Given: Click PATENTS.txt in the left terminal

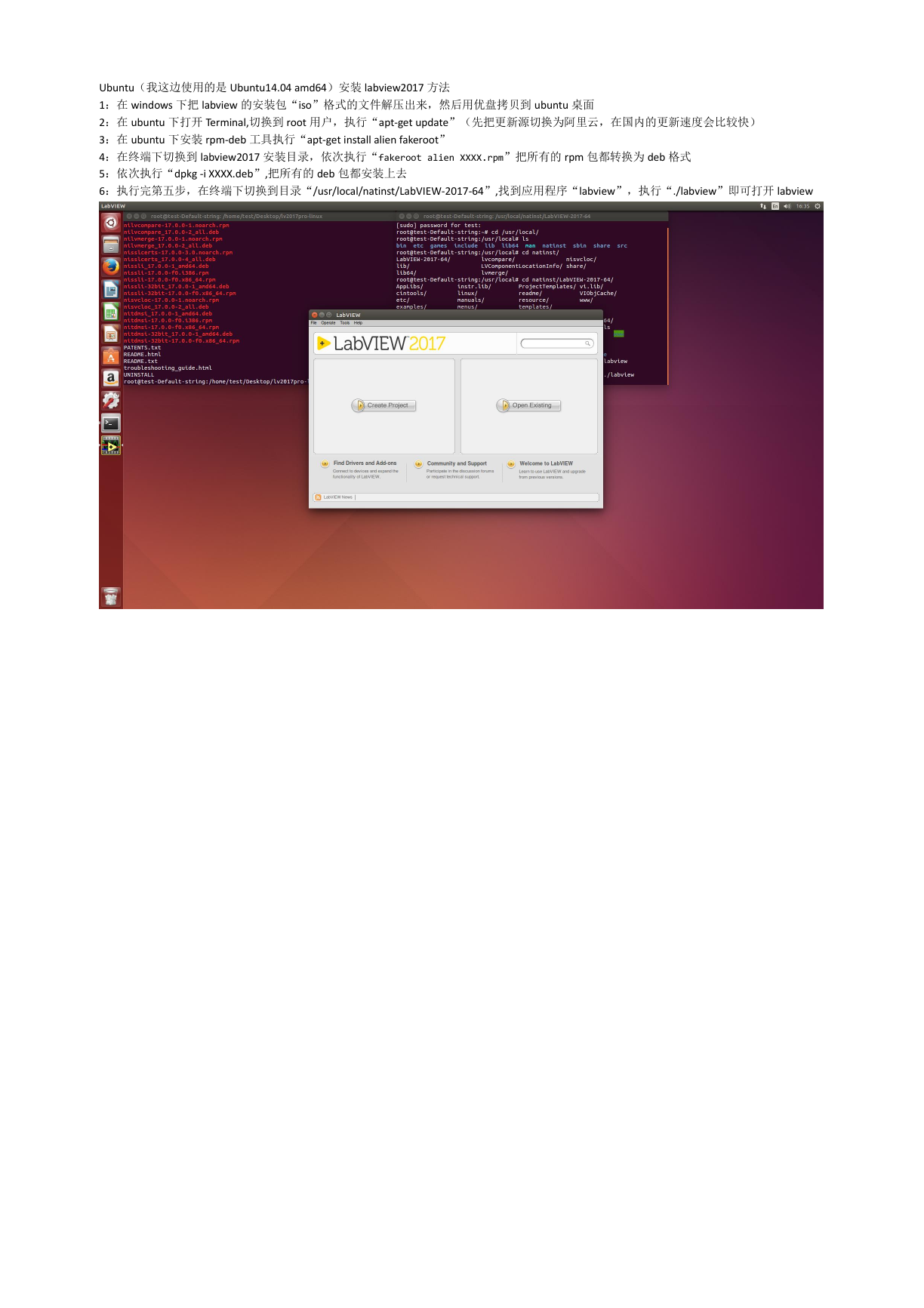Looking at the screenshot, I should pyautogui.click(x=143, y=348).
